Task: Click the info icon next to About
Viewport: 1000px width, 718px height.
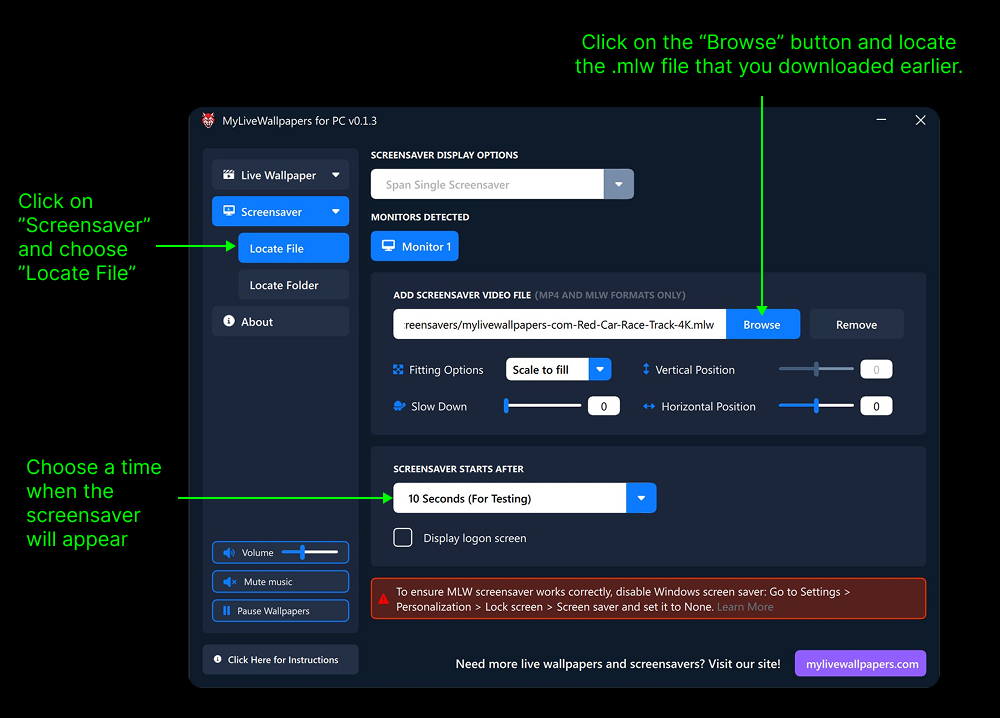Action: (229, 322)
